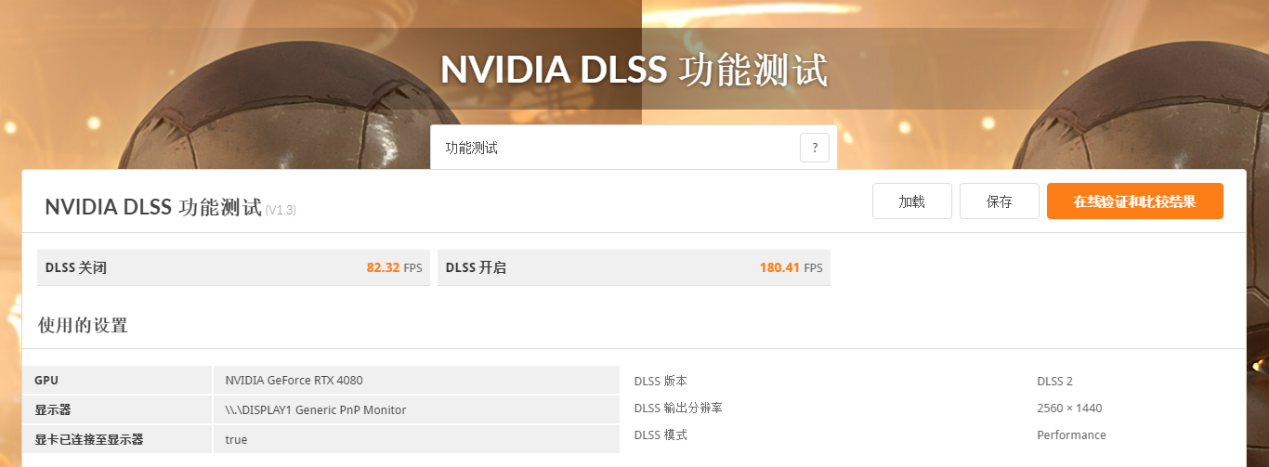Screen dimensions: 1269x467
Task: Click the DLSS 模式 label
Action: (660, 435)
